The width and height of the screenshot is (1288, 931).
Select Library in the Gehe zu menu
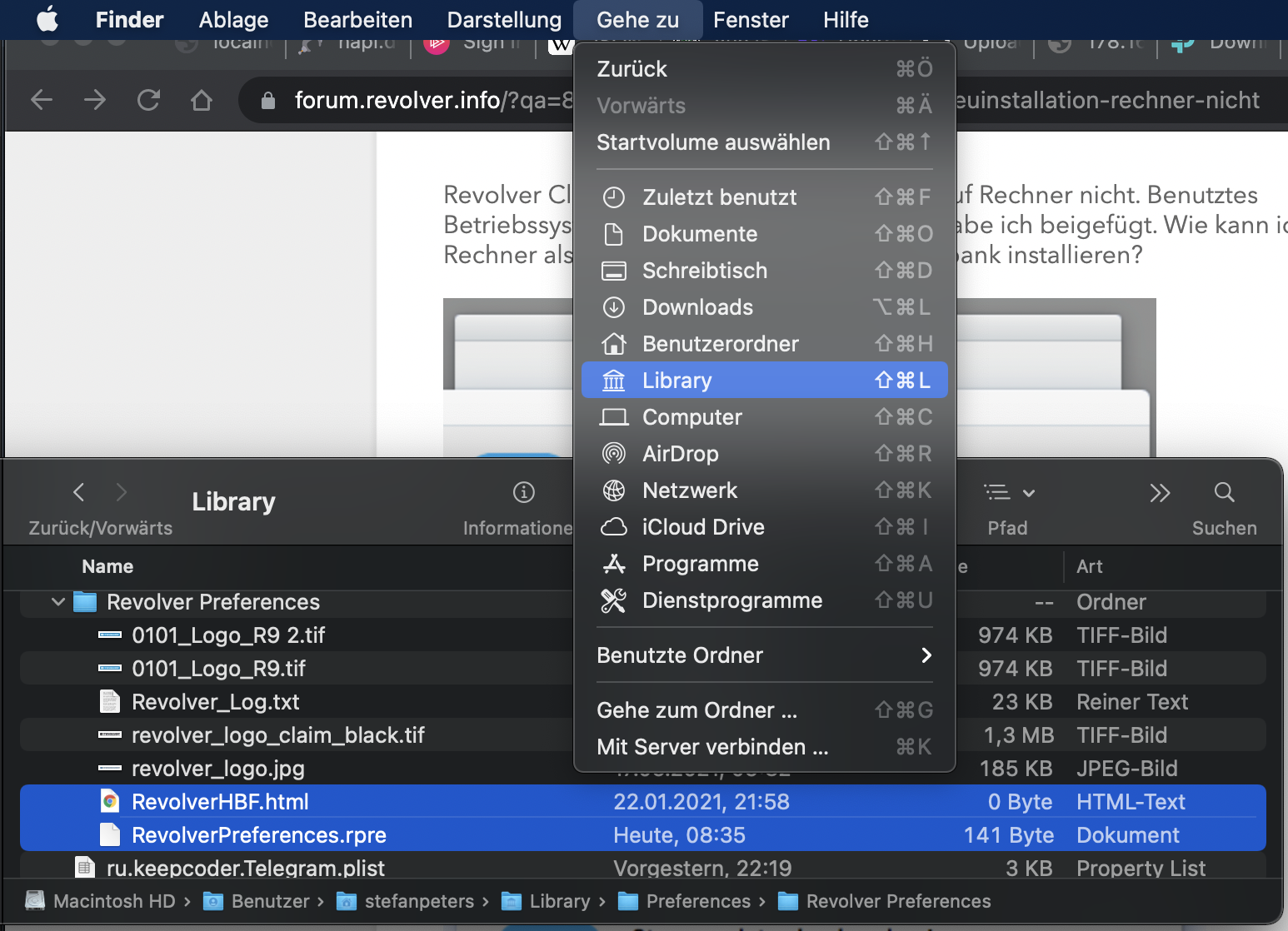(x=763, y=381)
